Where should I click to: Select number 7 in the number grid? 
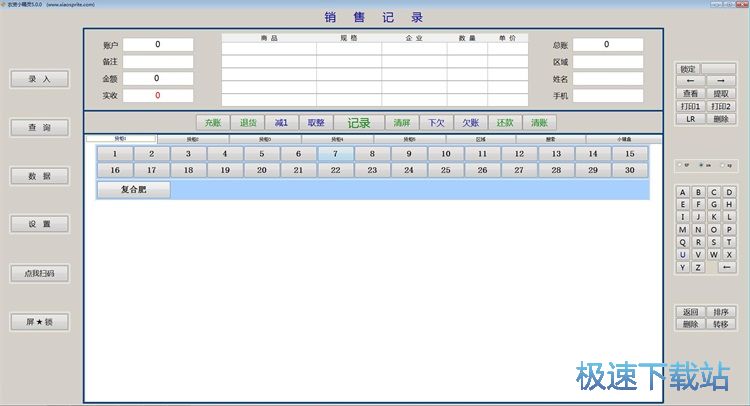click(x=335, y=154)
